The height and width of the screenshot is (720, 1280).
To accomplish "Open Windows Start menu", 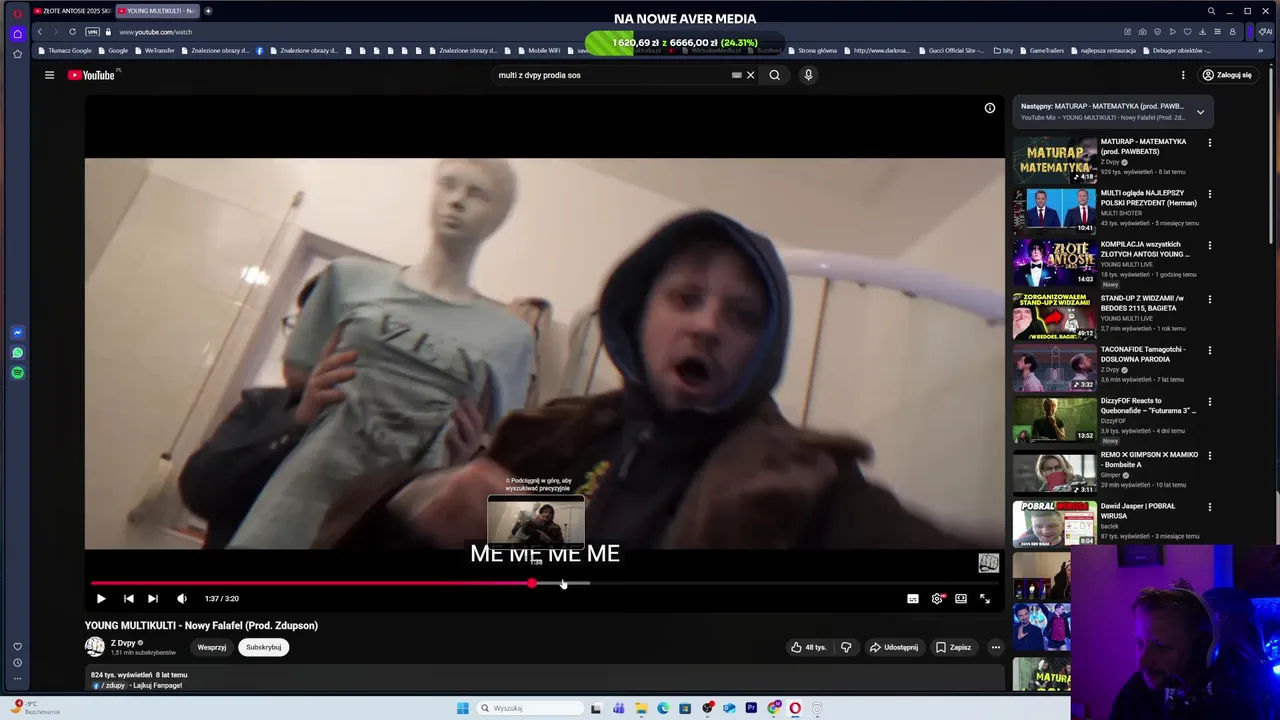I will coord(462,708).
